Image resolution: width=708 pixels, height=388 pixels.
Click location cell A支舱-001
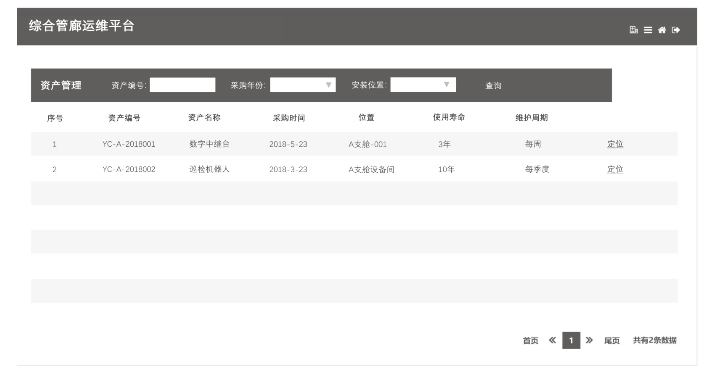coord(368,145)
